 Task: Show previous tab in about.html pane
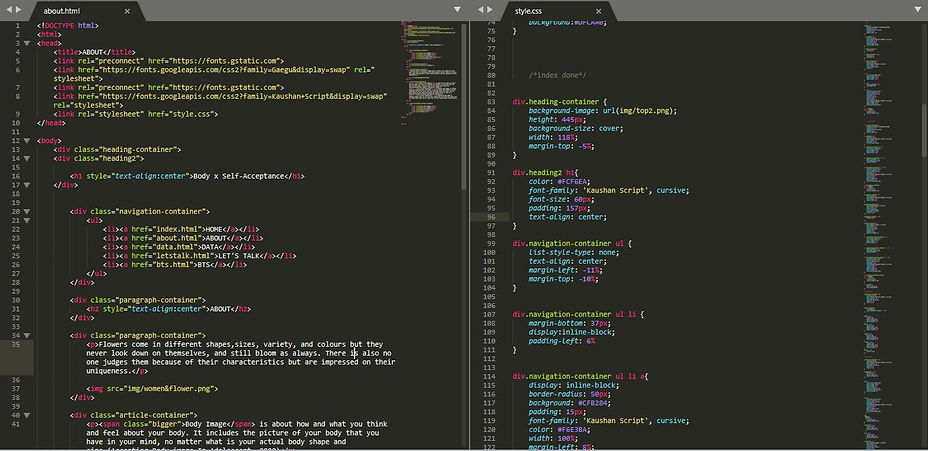(x=9, y=9)
